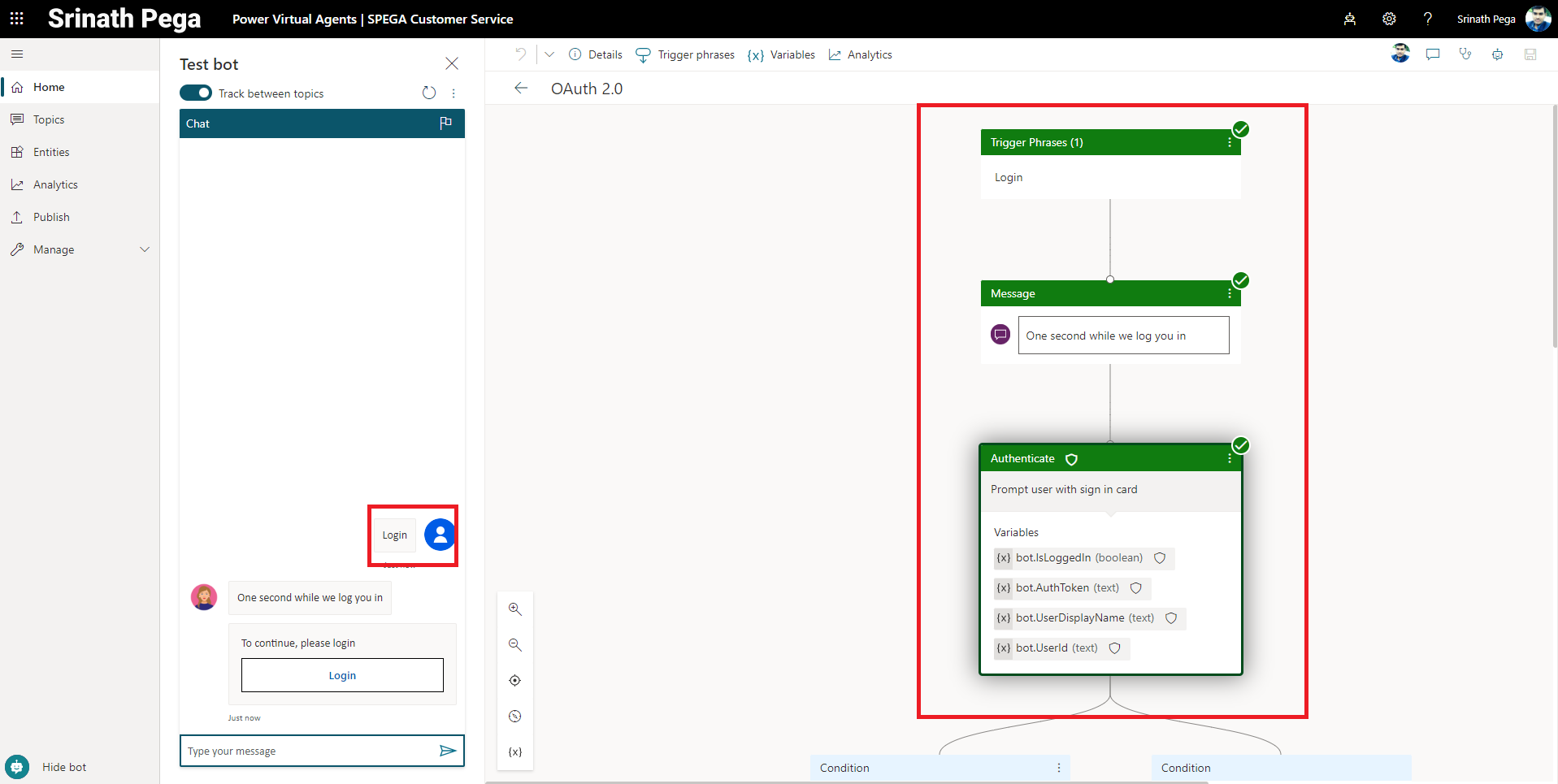Click the flag icon in Chat header
Screen dimensions: 1558x784
[x=445, y=123]
